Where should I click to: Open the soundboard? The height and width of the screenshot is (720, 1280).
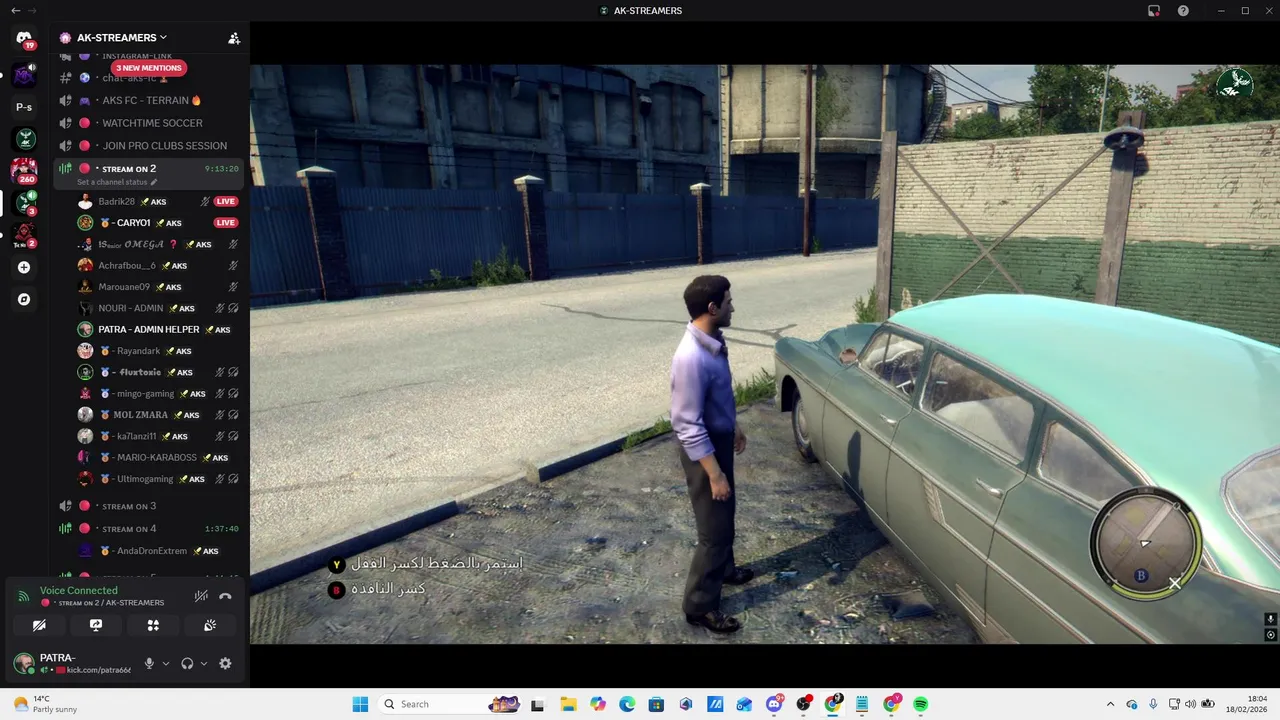tap(210, 625)
